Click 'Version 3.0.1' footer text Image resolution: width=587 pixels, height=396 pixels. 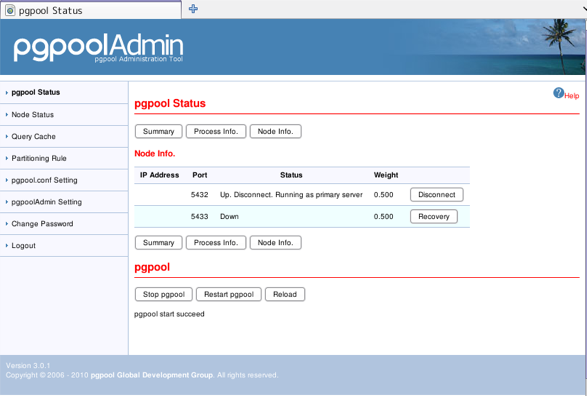[x=28, y=365]
